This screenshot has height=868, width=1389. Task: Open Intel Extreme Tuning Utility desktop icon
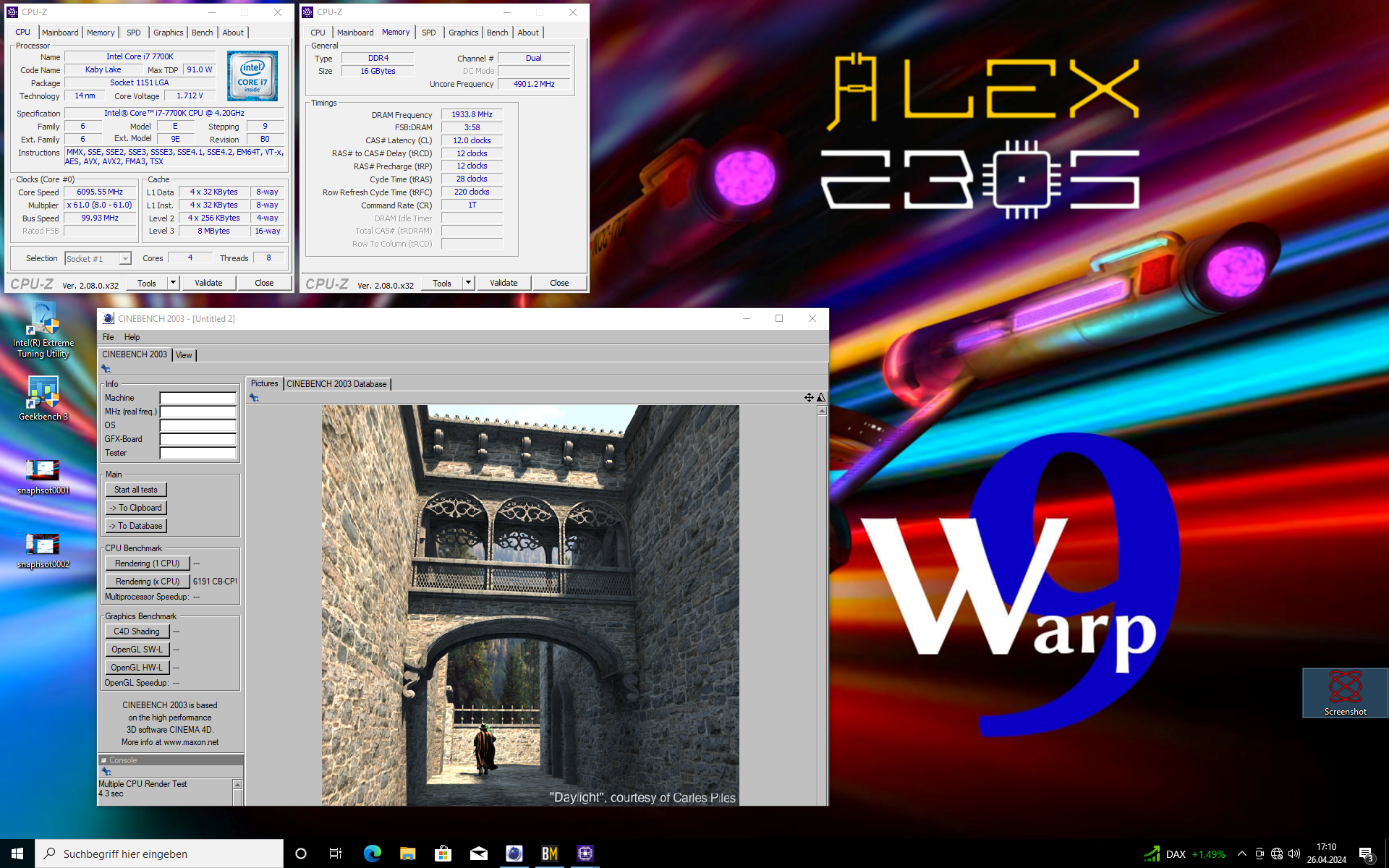point(43,331)
